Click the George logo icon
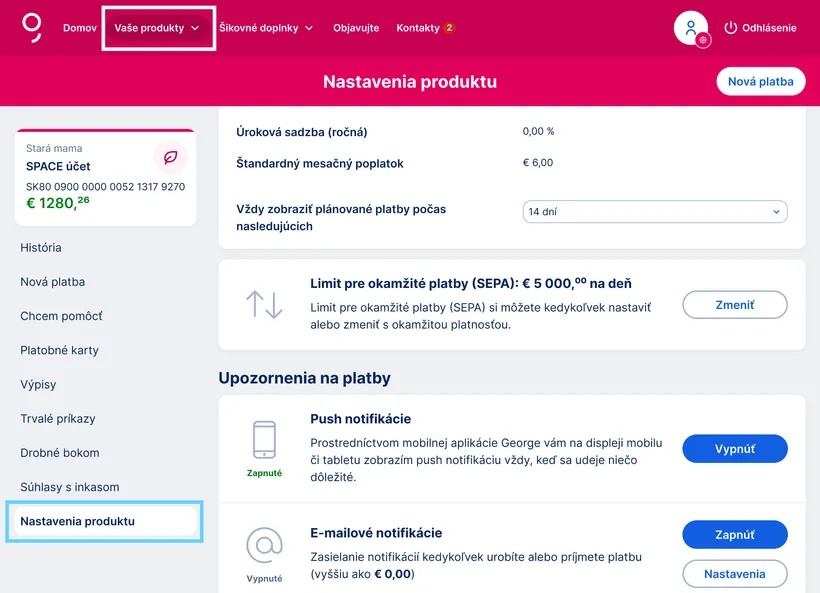Screen dimensions: 820x593 coord(32,27)
